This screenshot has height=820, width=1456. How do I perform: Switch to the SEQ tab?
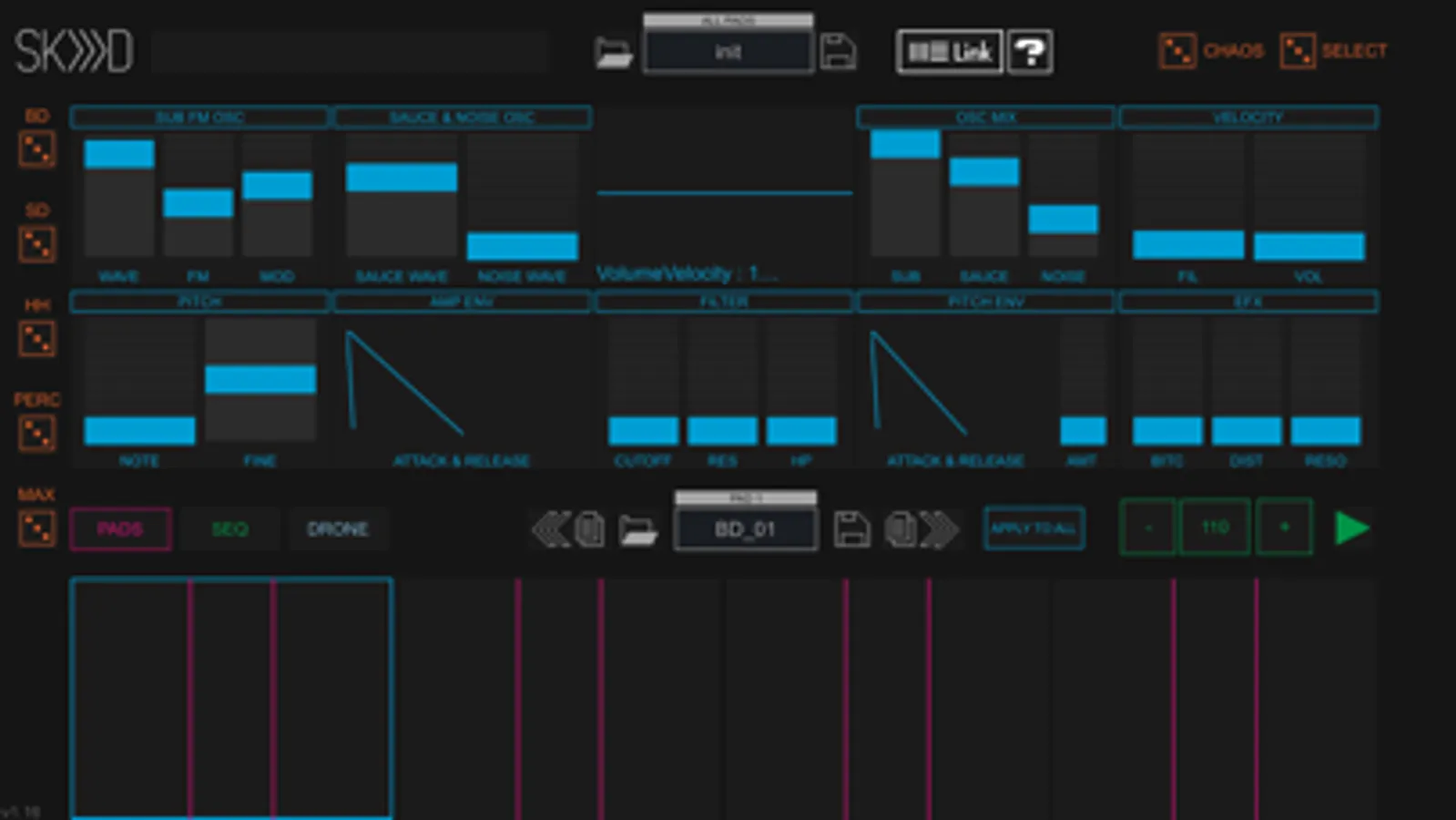pyautogui.click(x=229, y=529)
